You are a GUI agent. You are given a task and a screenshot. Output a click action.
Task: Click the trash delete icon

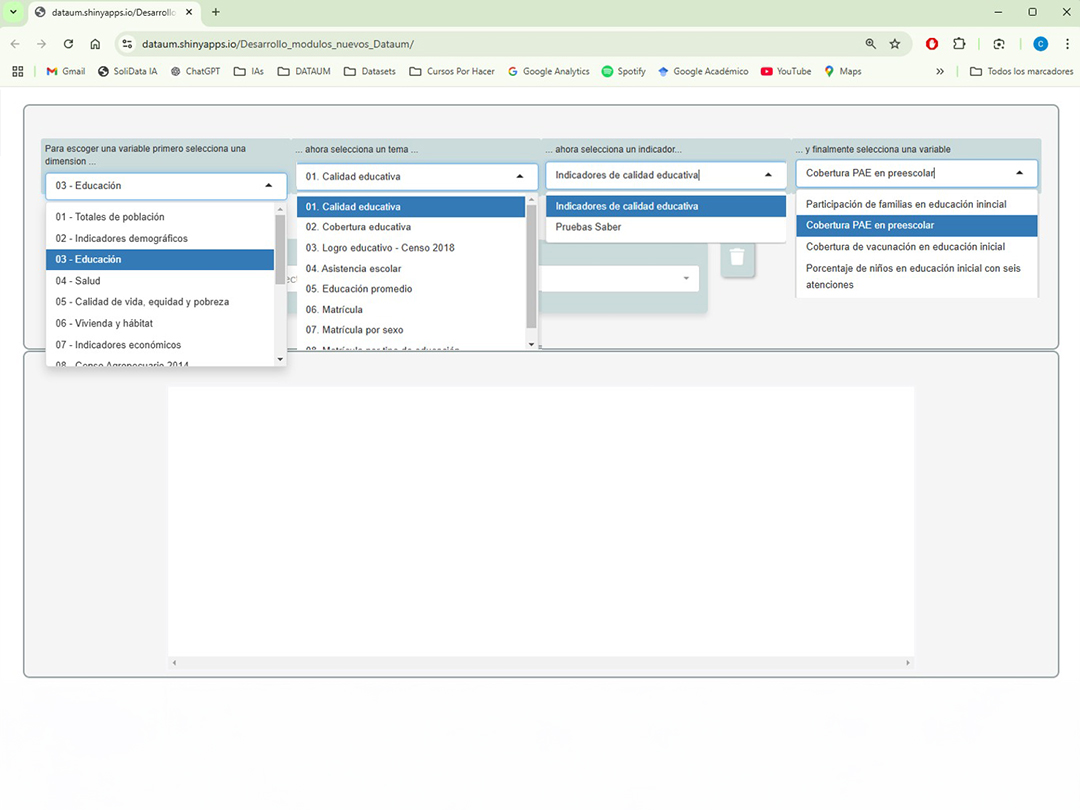(x=737, y=257)
